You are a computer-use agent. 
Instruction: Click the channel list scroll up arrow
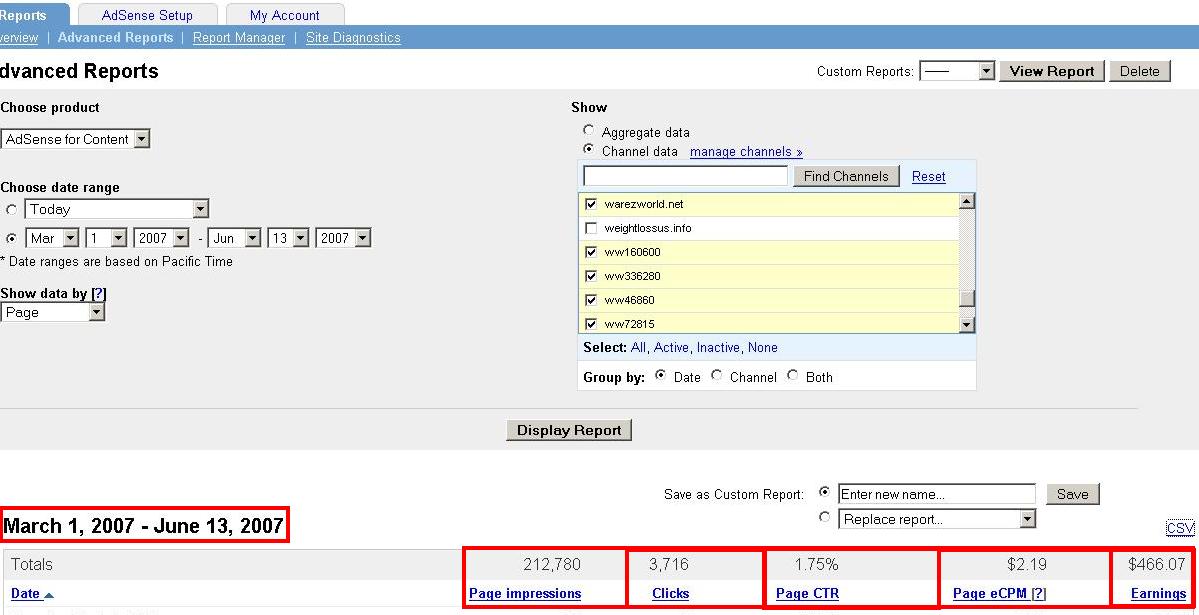(x=967, y=201)
